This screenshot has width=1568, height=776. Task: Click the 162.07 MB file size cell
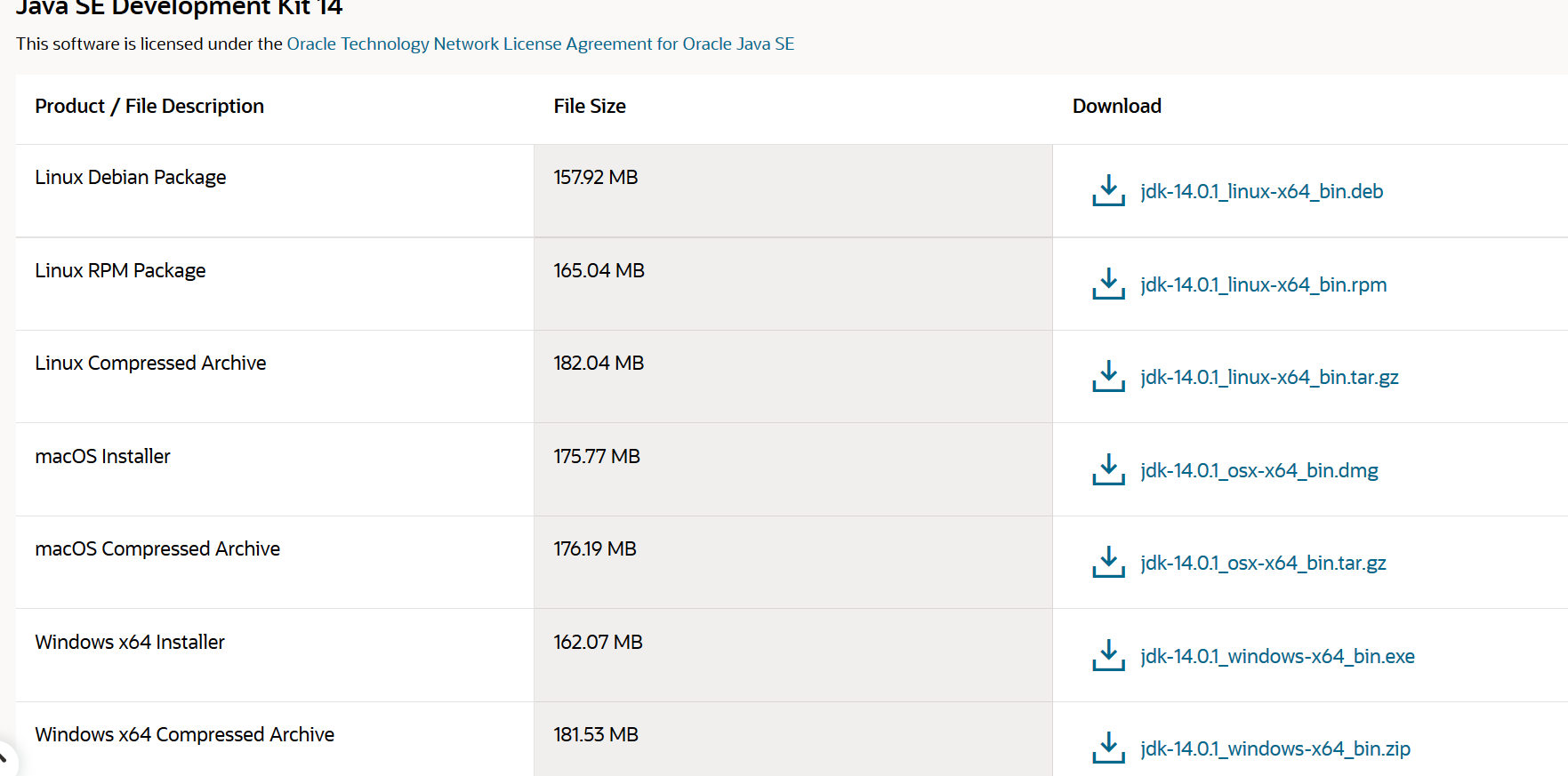point(792,655)
